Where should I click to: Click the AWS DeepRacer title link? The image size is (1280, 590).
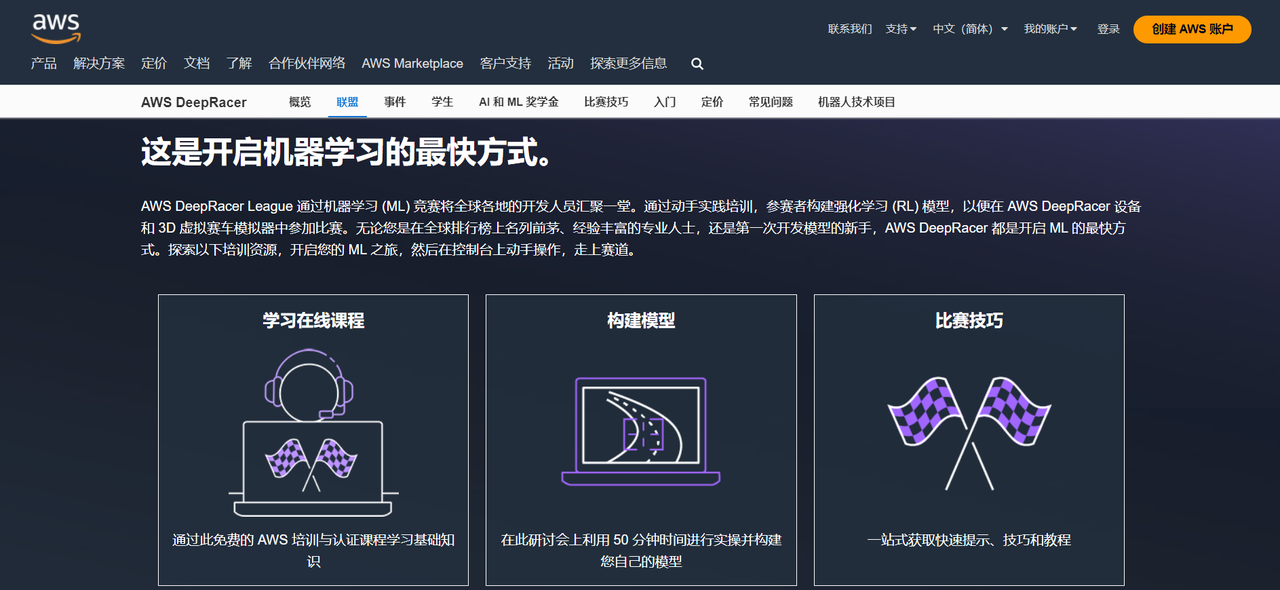click(194, 102)
